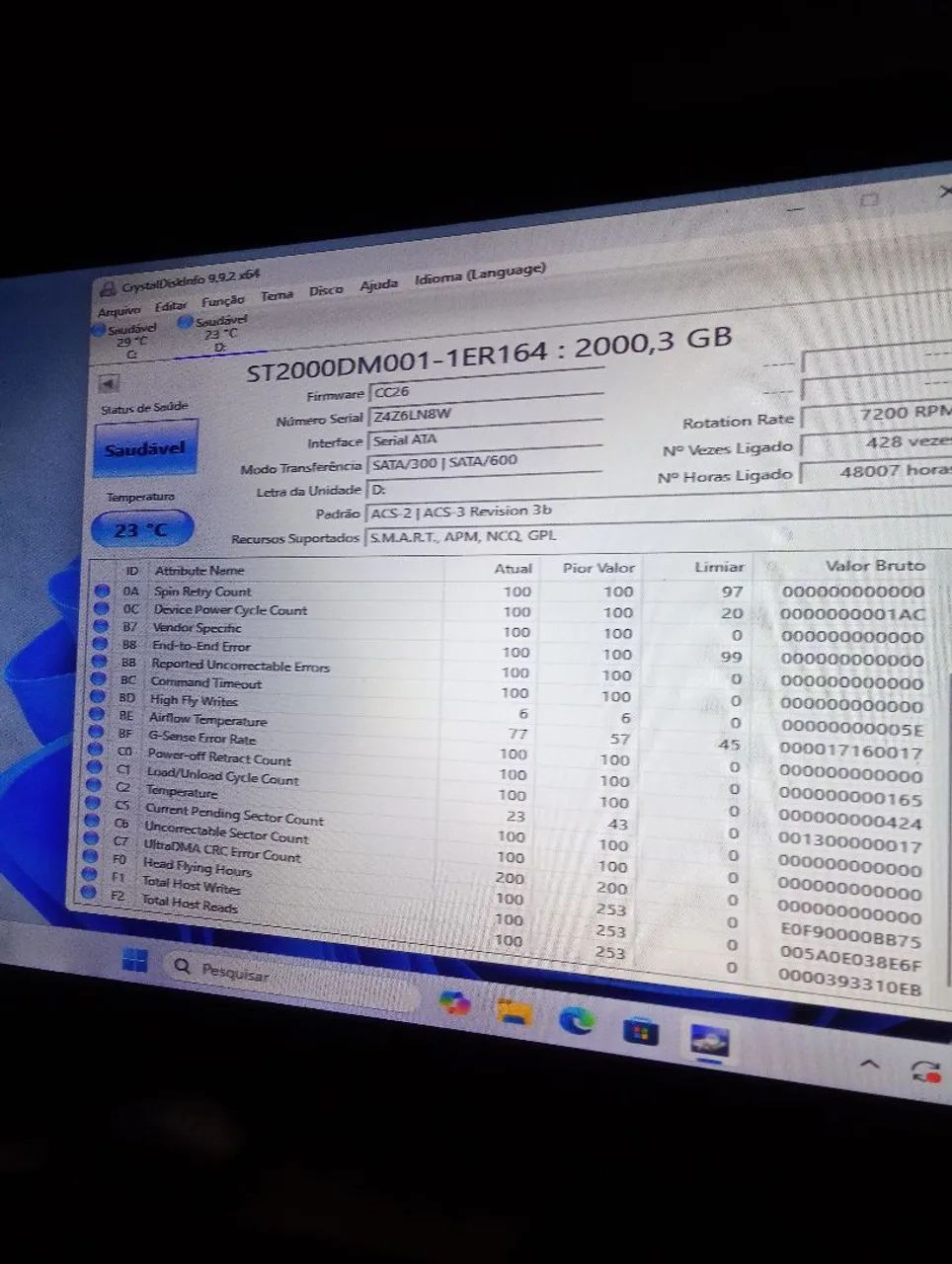952x1264 pixels.
Task: Click the blue status icon for Load/Unload Cycle Count
Action: 94,767
